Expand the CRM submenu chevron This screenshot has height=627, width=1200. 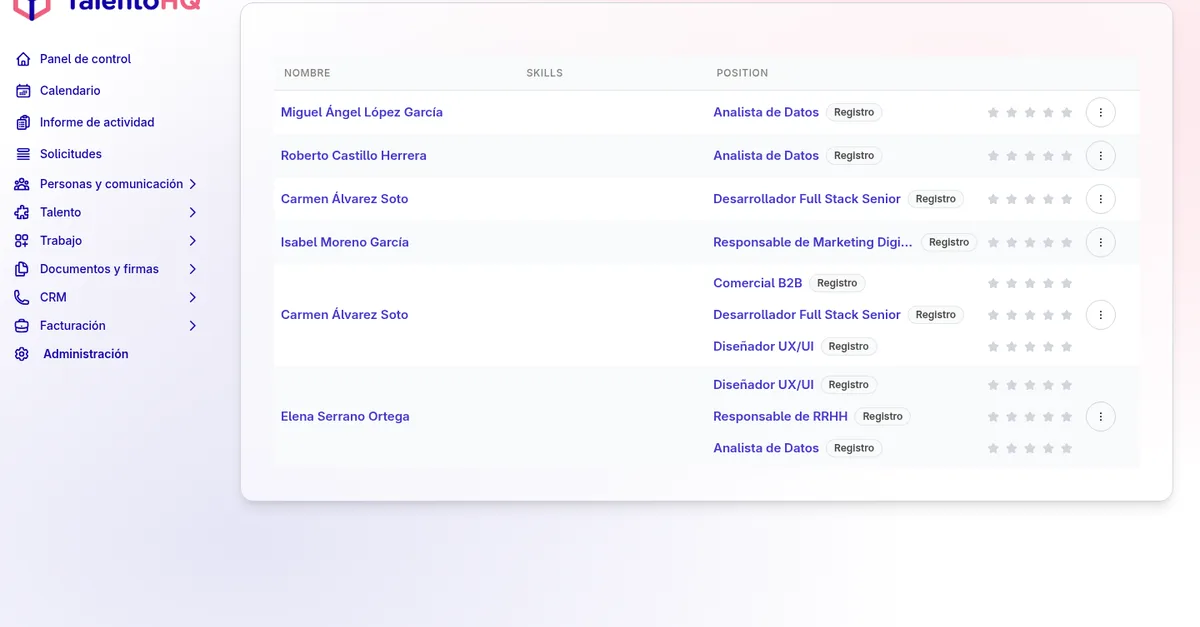point(193,297)
